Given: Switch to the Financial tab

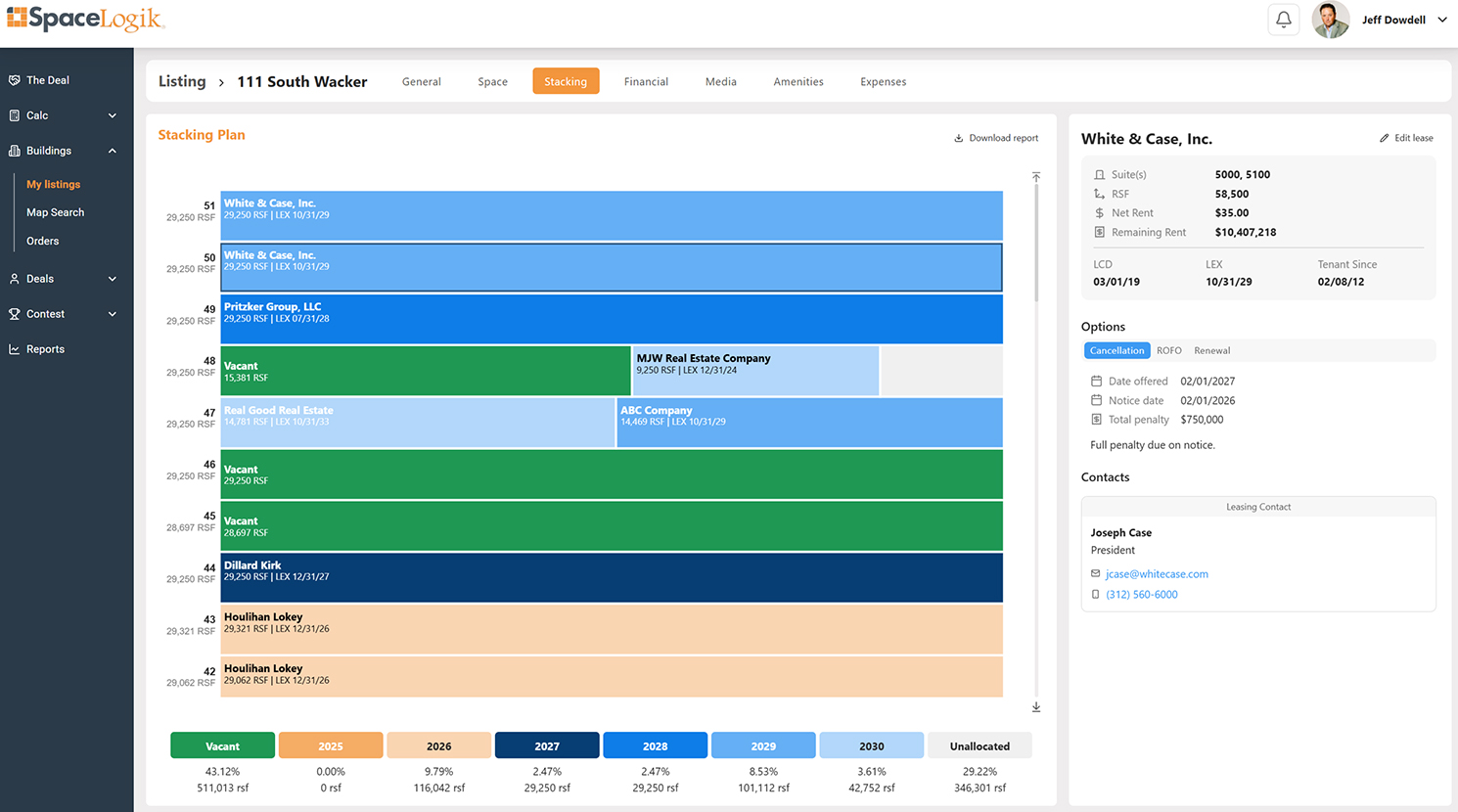Looking at the screenshot, I should (x=646, y=81).
